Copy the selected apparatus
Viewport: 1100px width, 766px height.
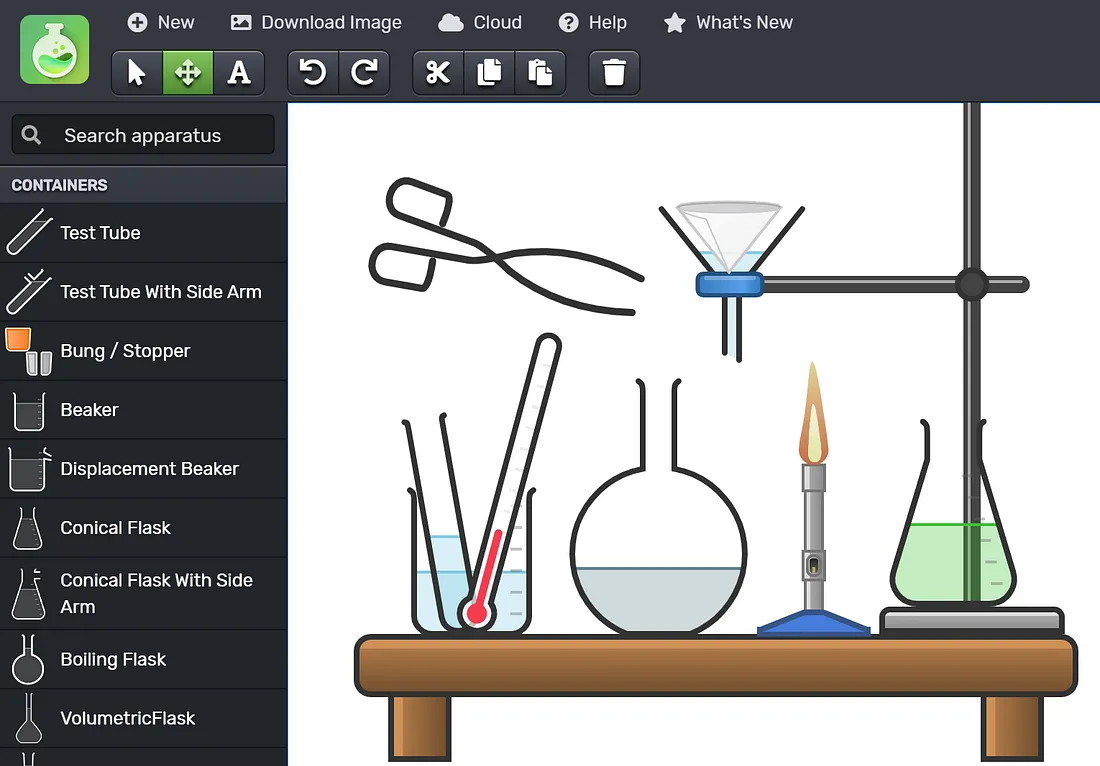tap(489, 72)
